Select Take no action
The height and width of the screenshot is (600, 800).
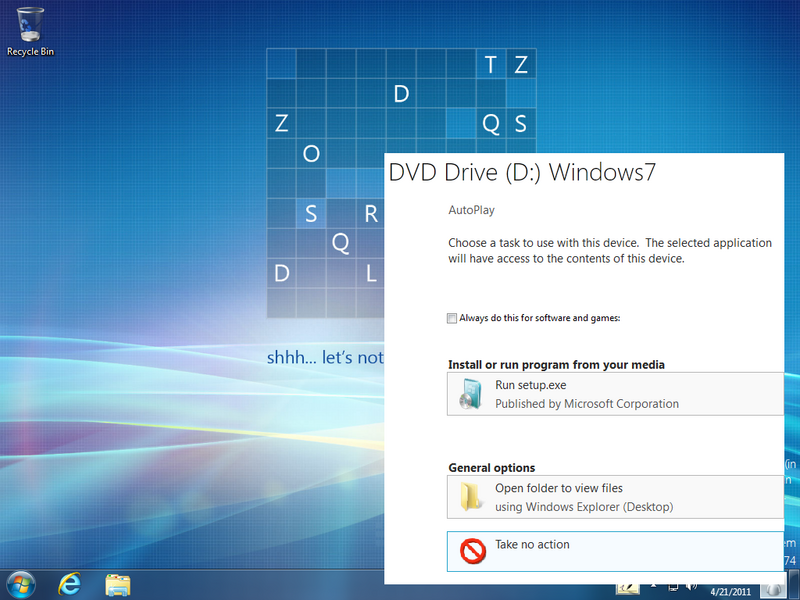[615, 551]
